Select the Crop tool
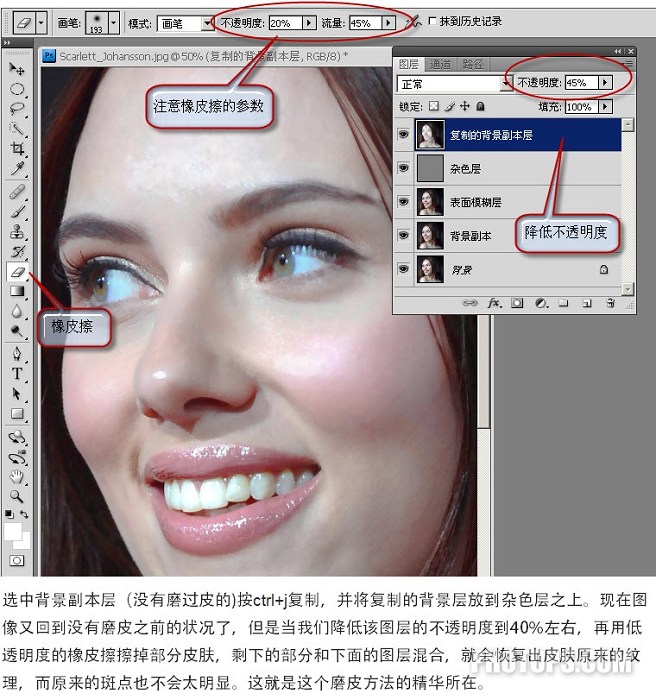656x700 pixels. [x=17, y=148]
